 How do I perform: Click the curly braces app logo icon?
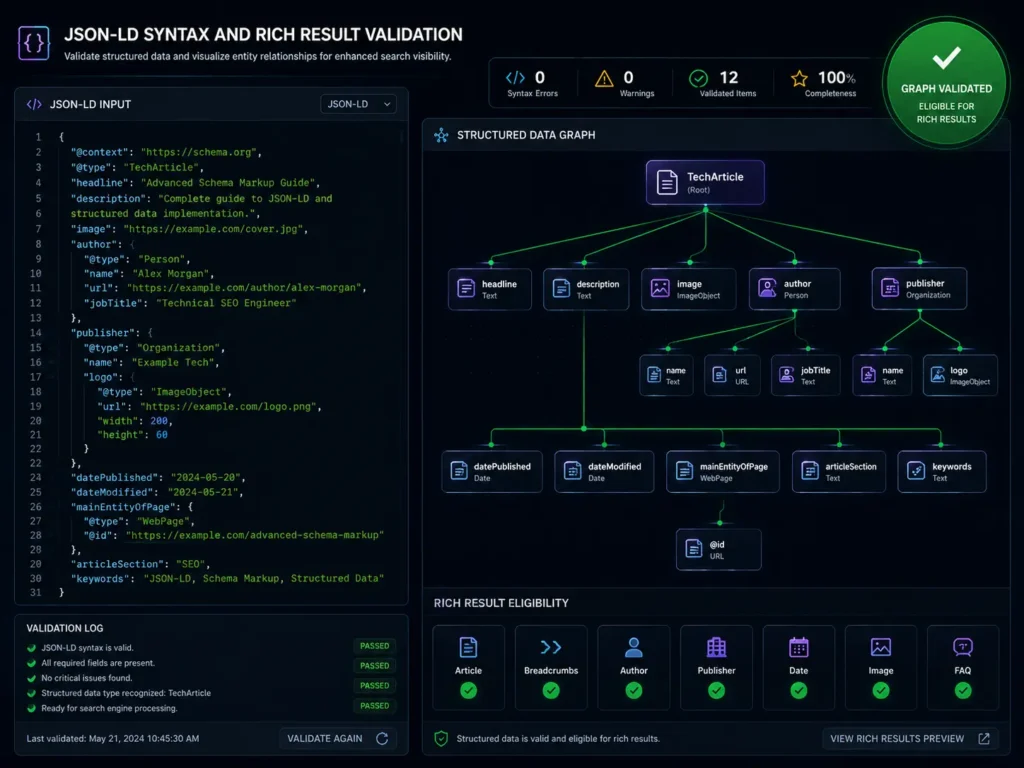[x=34, y=43]
